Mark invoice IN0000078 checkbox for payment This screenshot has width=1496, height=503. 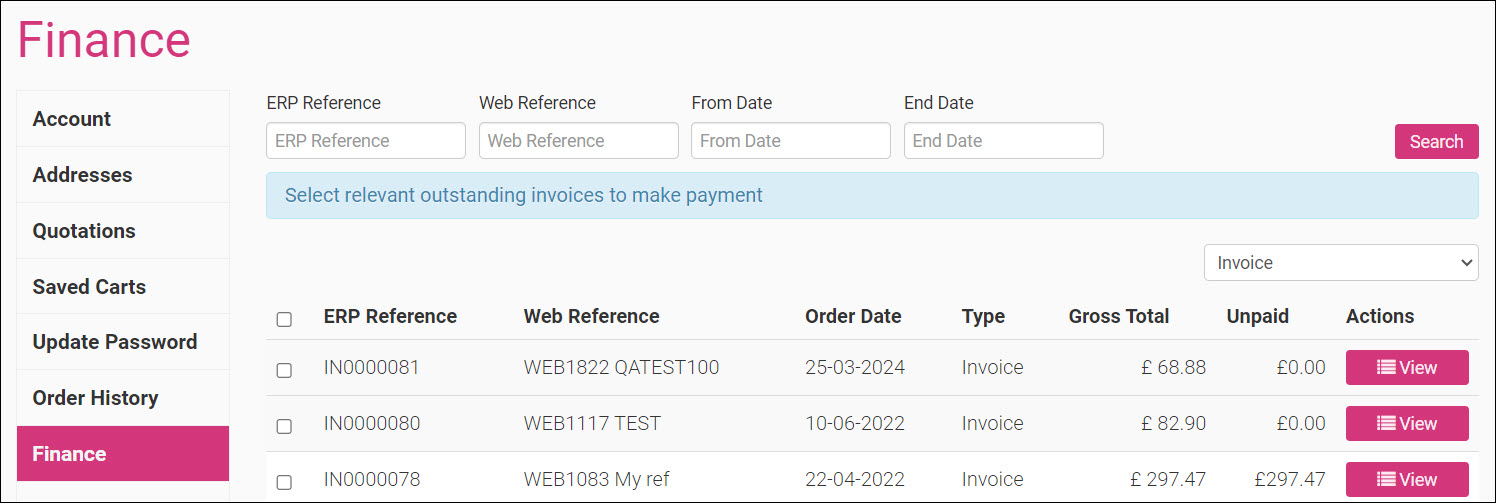[284, 482]
